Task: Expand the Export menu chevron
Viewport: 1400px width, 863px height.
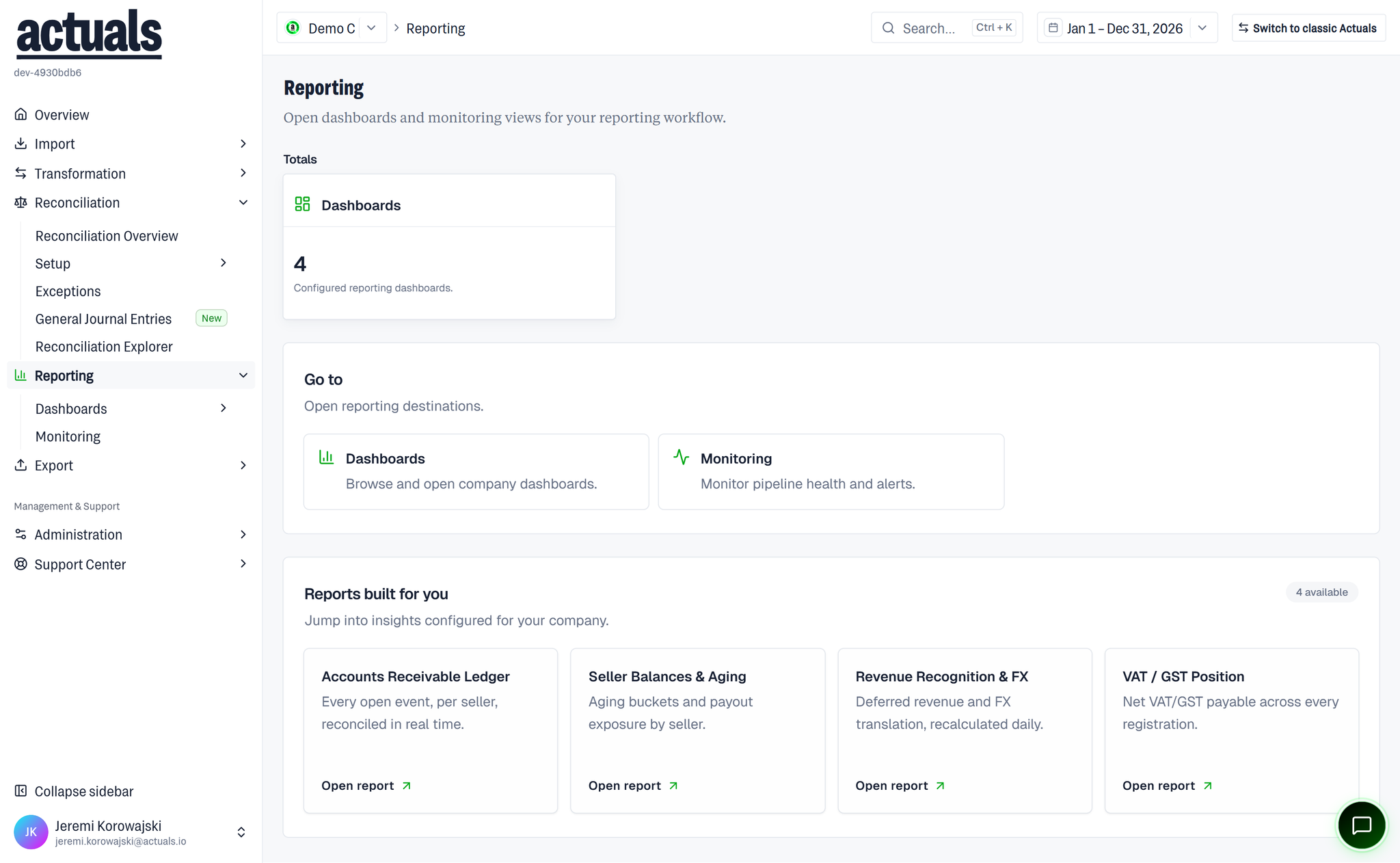Action: pyautogui.click(x=243, y=465)
